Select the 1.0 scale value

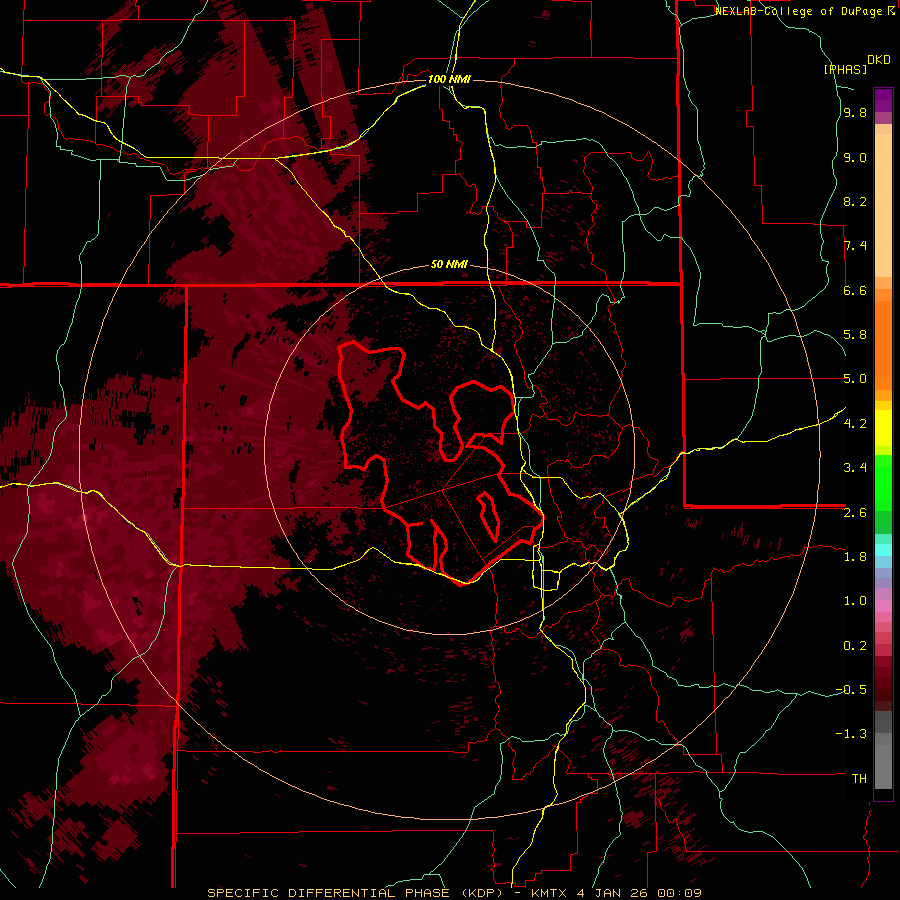pyautogui.click(x=855, y=601)
